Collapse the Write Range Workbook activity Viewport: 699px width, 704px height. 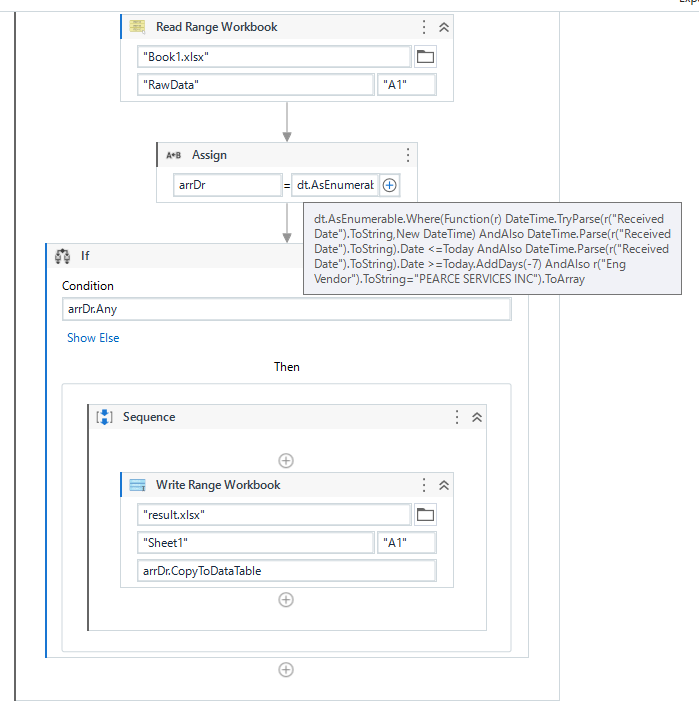[444, 485]
